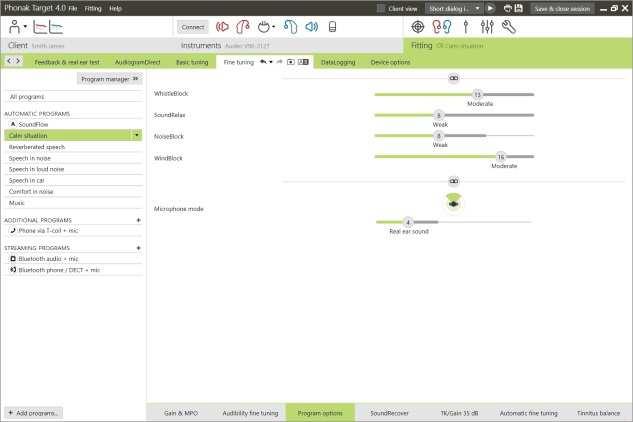This screenshot has width=633, height=422.
Task: Adjust the WindBlock slider handle
Action: pos(501,157)
